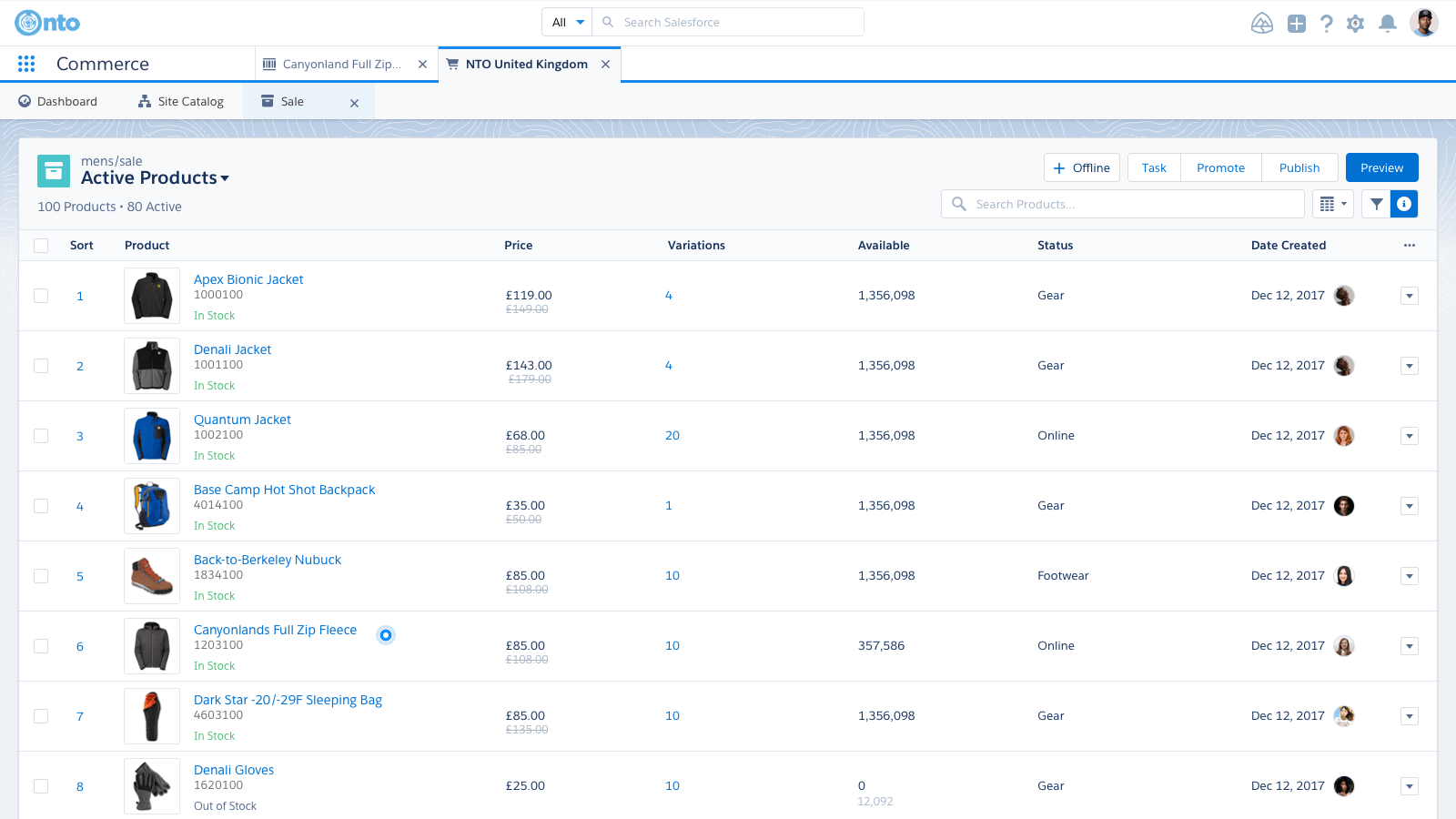Select the Apex Bionic Jacket row checkbox

coord(41,296)
